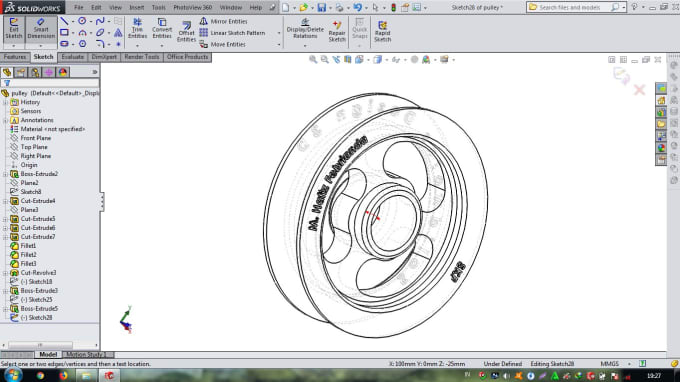Expand the History folder
The height and width of the screenshot is (382, 680).
5,102
